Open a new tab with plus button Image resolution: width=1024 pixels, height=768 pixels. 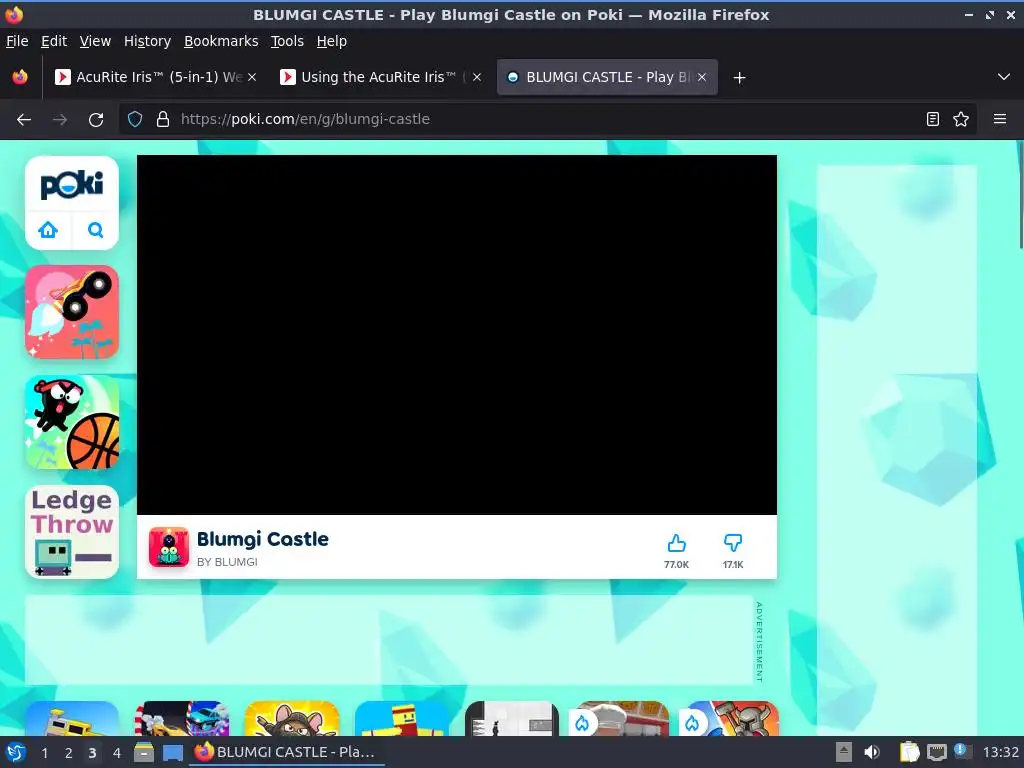point(739,78)
